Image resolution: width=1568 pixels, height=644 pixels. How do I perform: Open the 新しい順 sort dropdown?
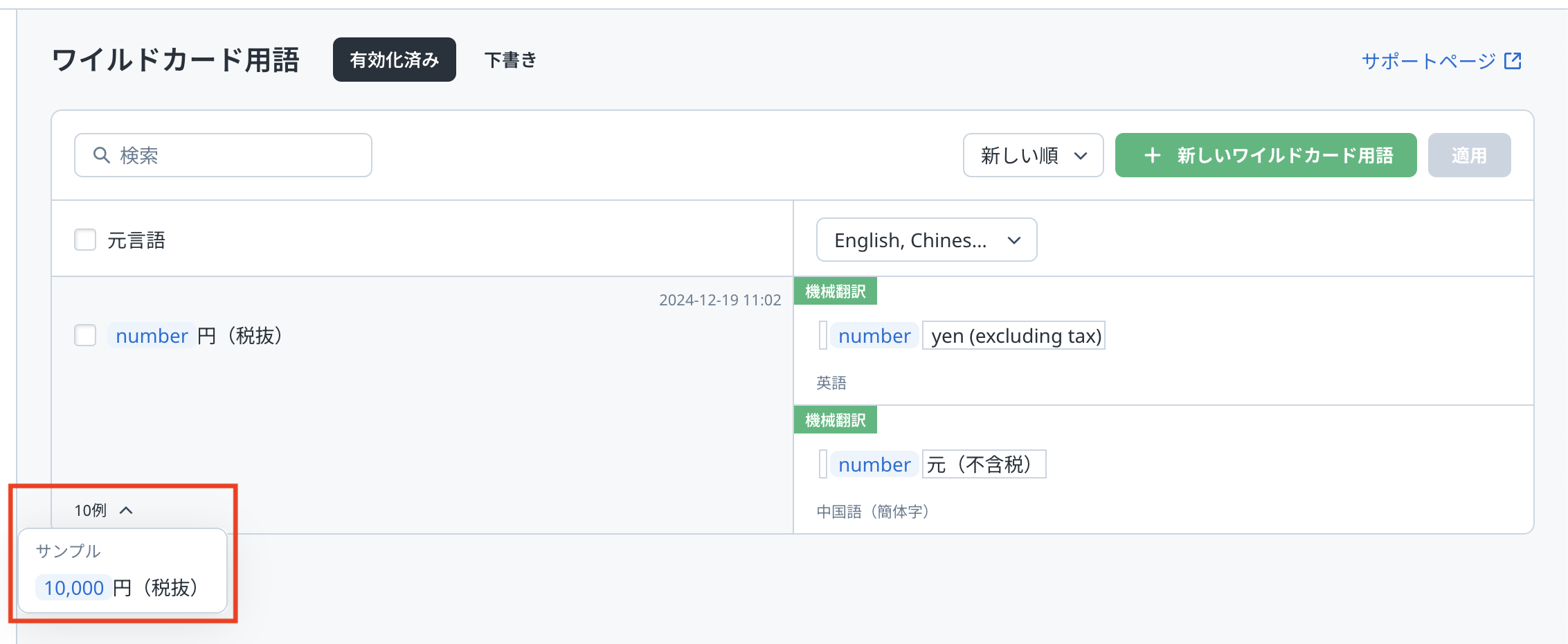[1032, 155]
